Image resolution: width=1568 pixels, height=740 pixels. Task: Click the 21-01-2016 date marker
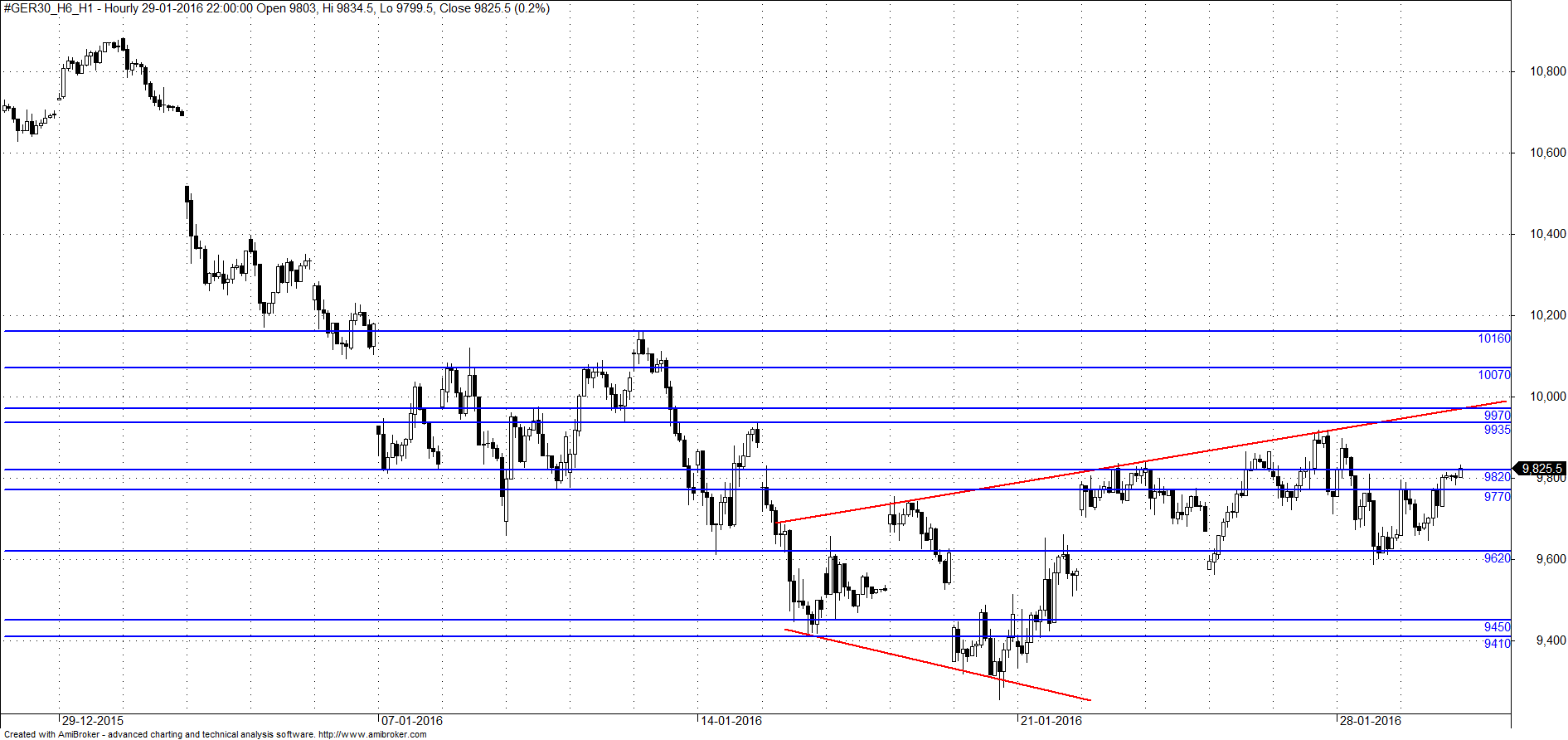(x=1051, y=721)
